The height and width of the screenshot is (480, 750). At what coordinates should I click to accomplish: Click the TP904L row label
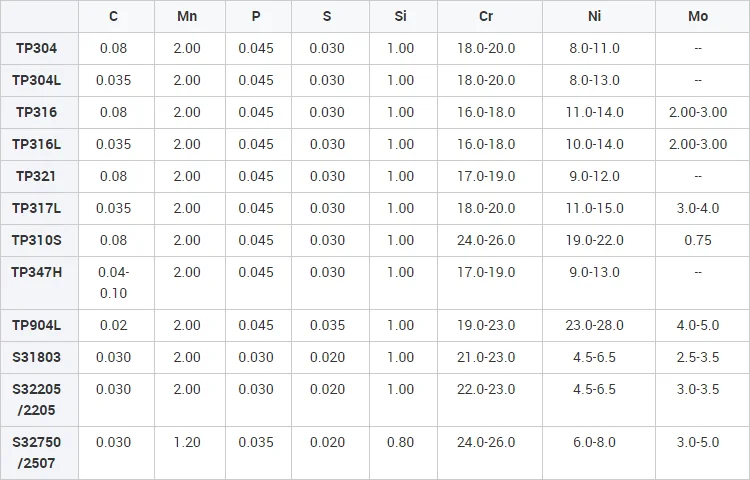pos(36,325)
